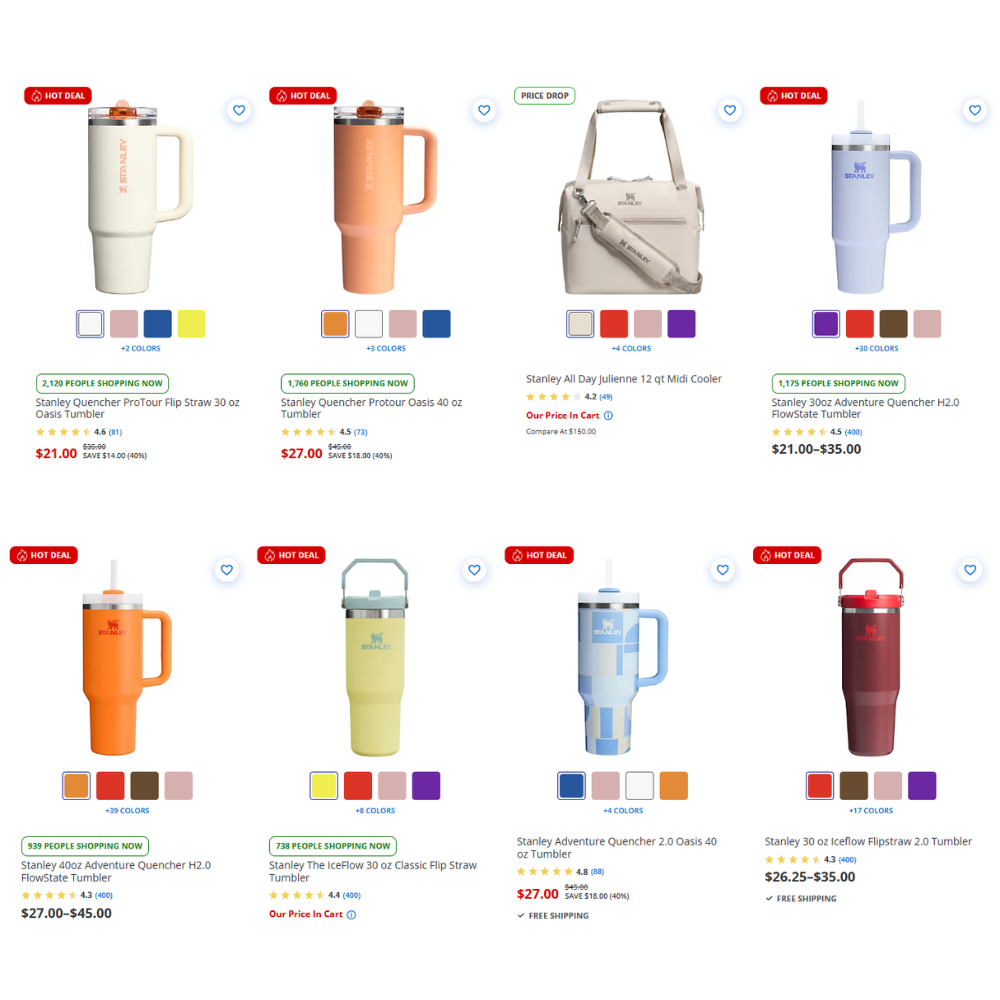The height and width of the screenshot is (1000, 1000).
Task: Expand +30 Colors for 30oz Adventure Quencher
Action: click(876, 348)
